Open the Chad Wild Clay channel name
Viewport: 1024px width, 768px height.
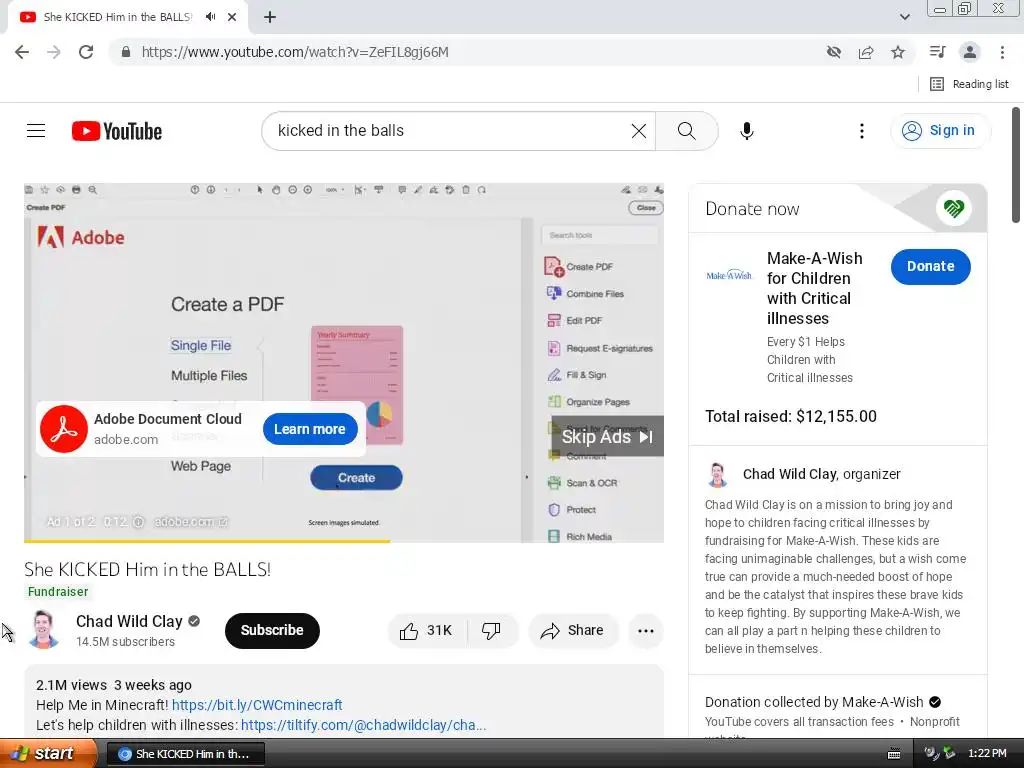(x=129, y=621)
